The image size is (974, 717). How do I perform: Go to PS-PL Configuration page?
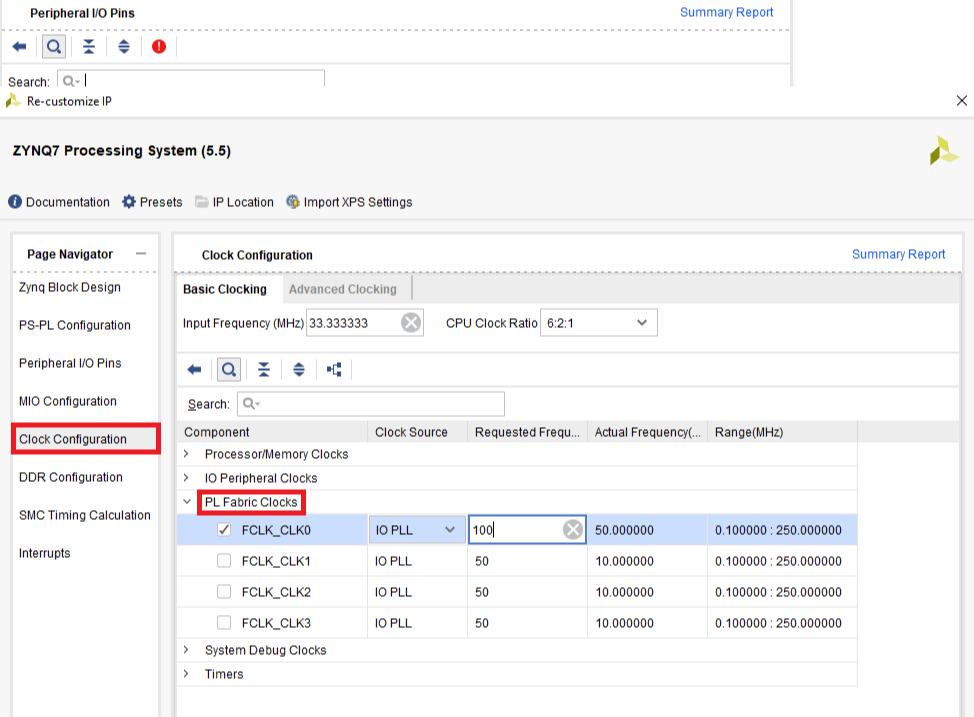(x=75, y=325)
